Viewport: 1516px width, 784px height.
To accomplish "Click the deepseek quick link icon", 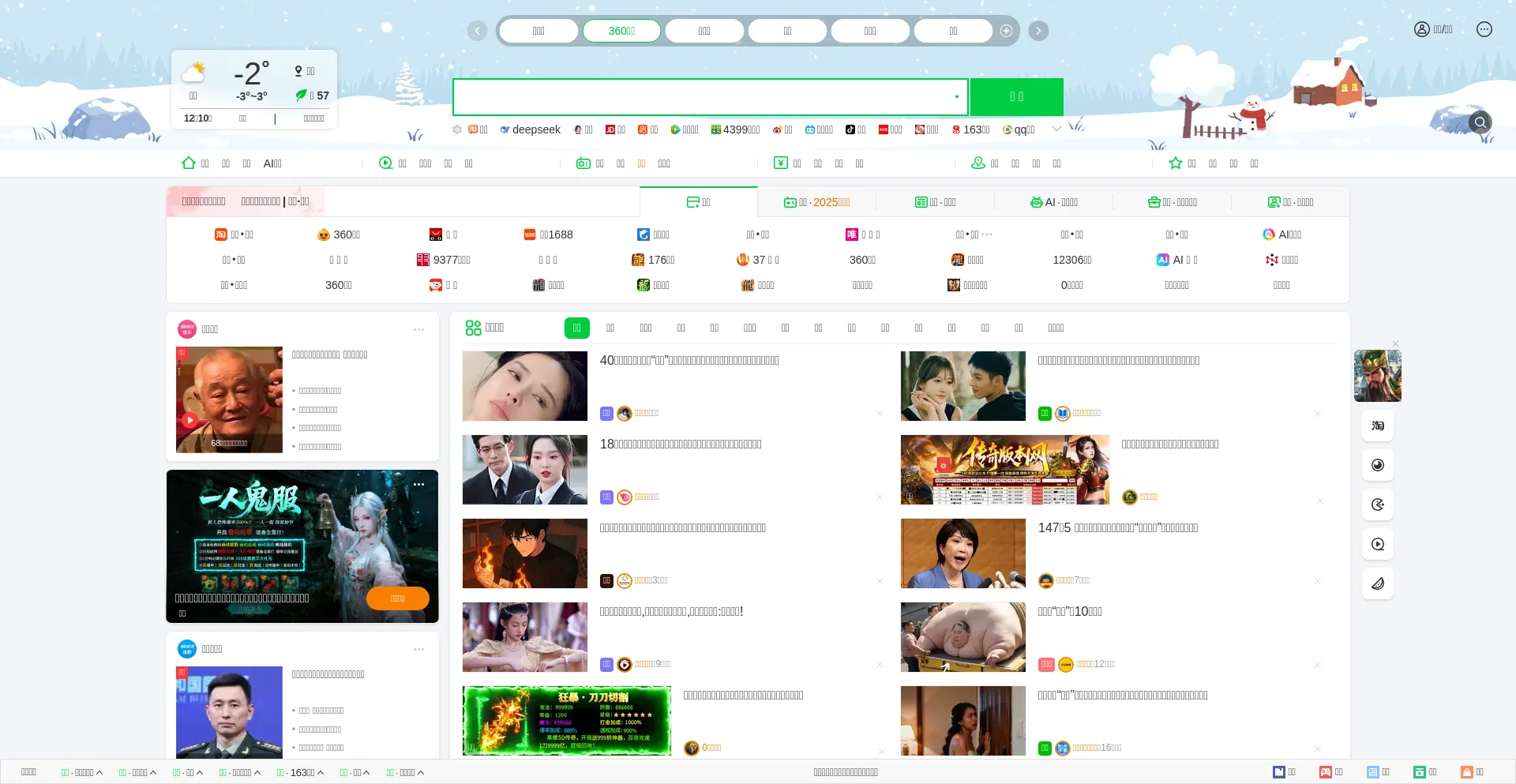I will tap(505, 129).
